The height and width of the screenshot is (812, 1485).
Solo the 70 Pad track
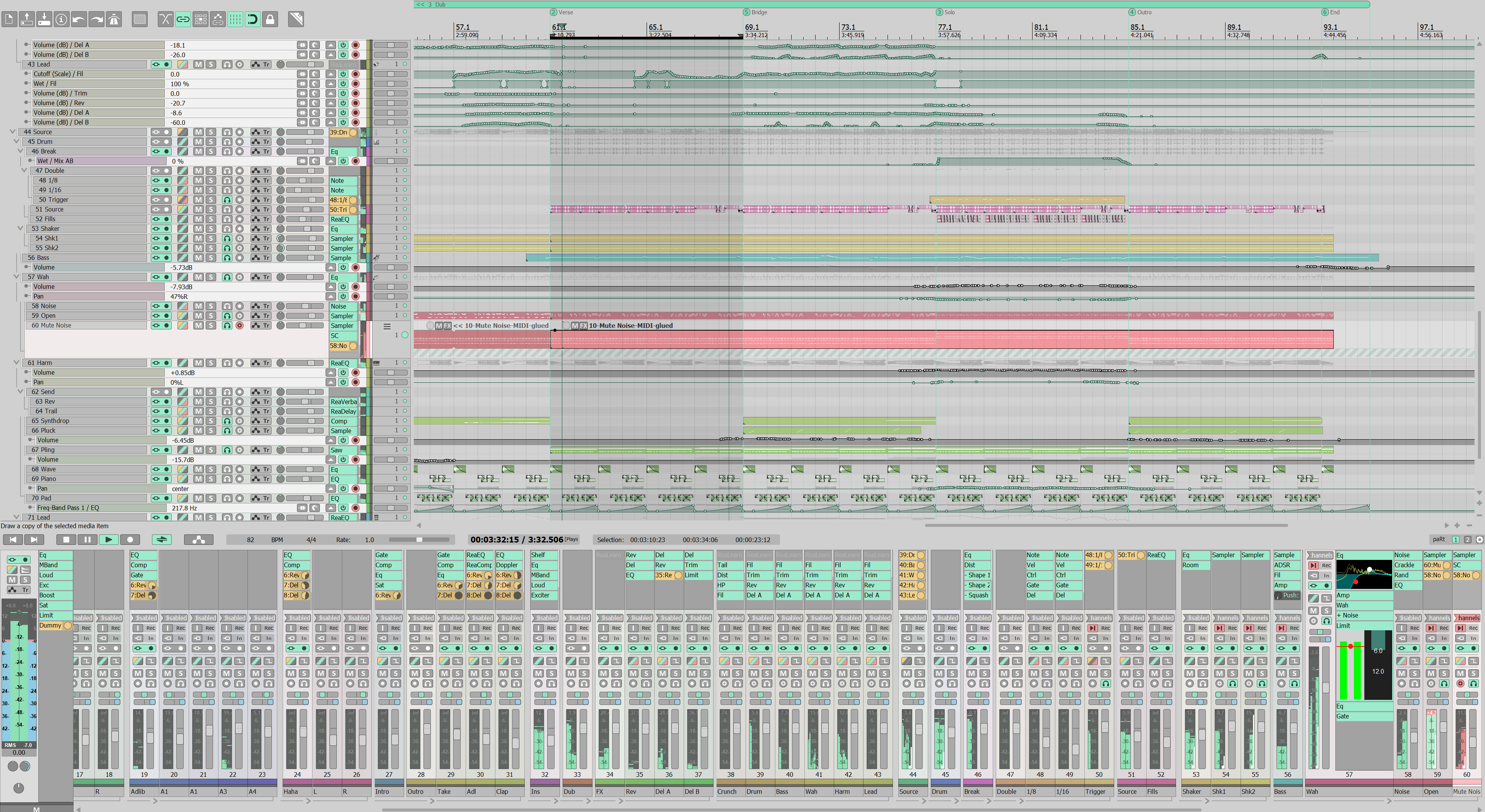(211, 498)
